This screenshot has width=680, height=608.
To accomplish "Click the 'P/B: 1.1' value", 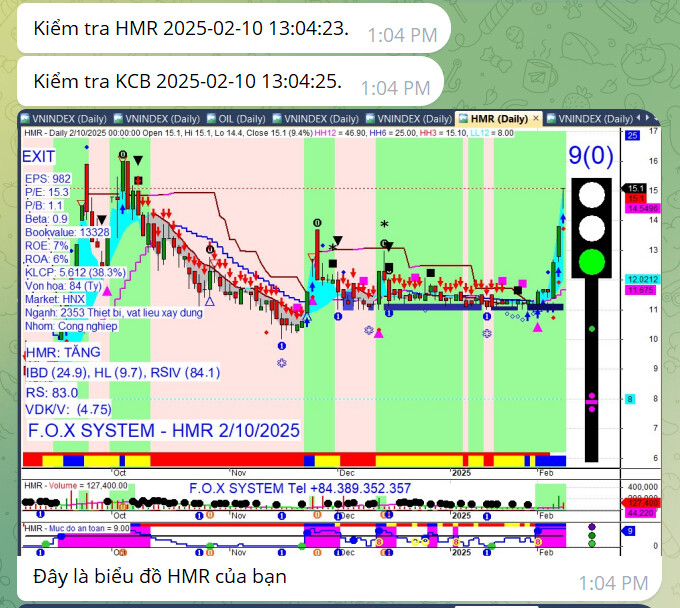I will coord(44,206).
